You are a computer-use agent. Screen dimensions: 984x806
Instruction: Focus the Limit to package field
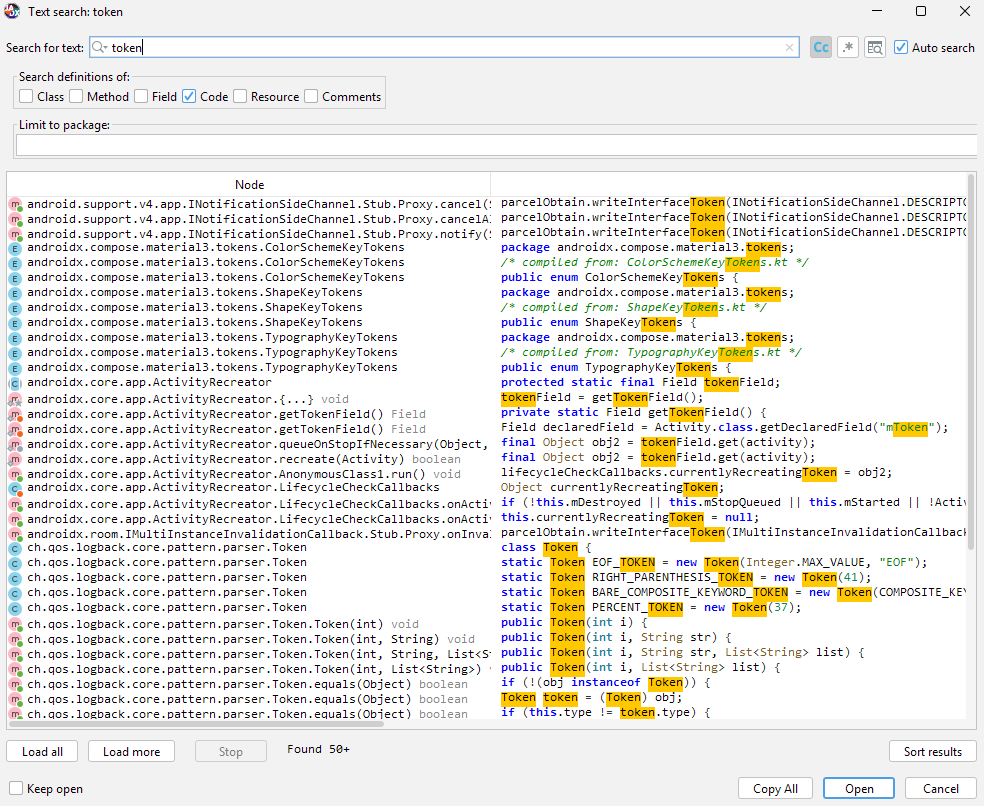[x=495, y=145]
